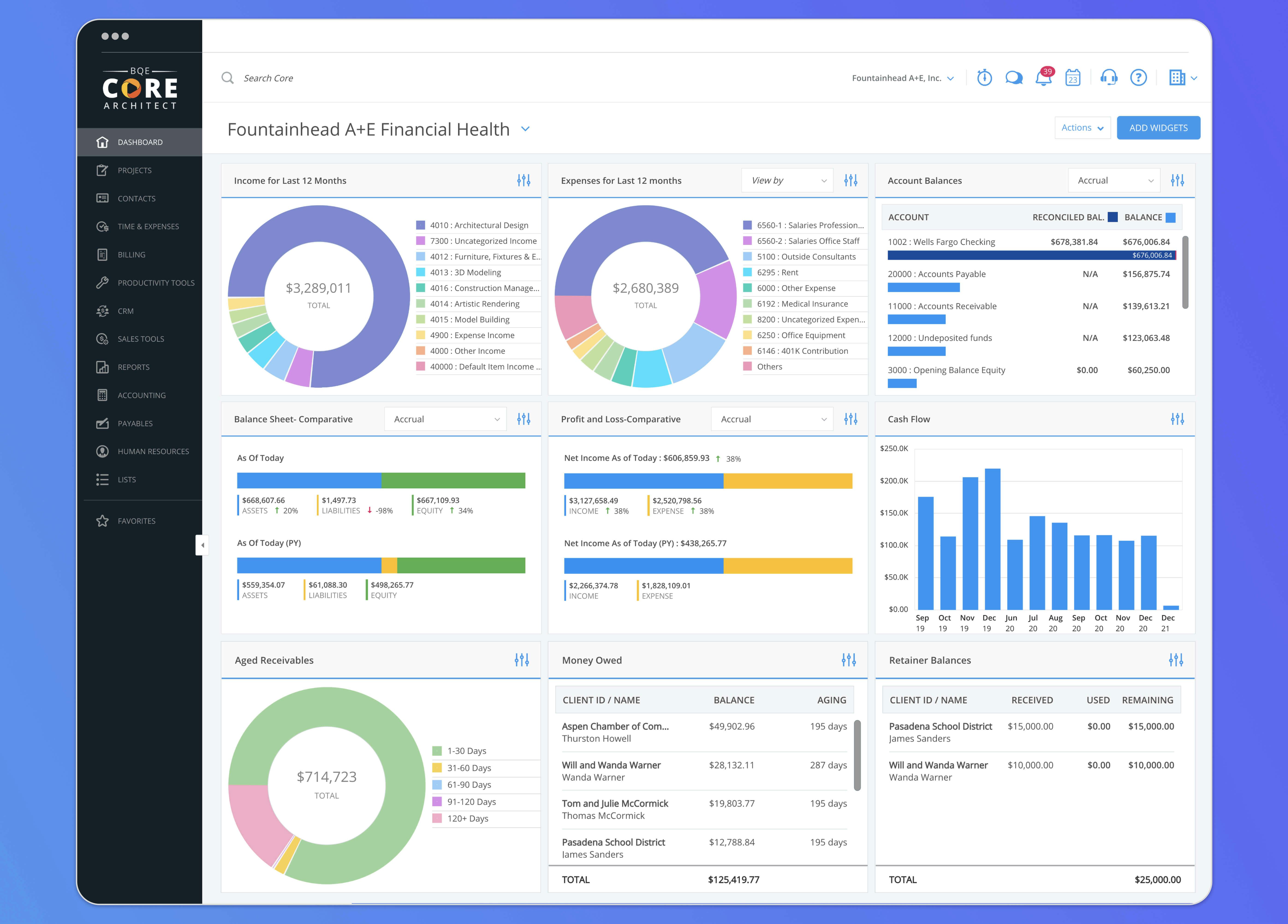Open the calendar icon in the top bar
The height and width of the screenshot is (924, 1288).
(1073, 78)
